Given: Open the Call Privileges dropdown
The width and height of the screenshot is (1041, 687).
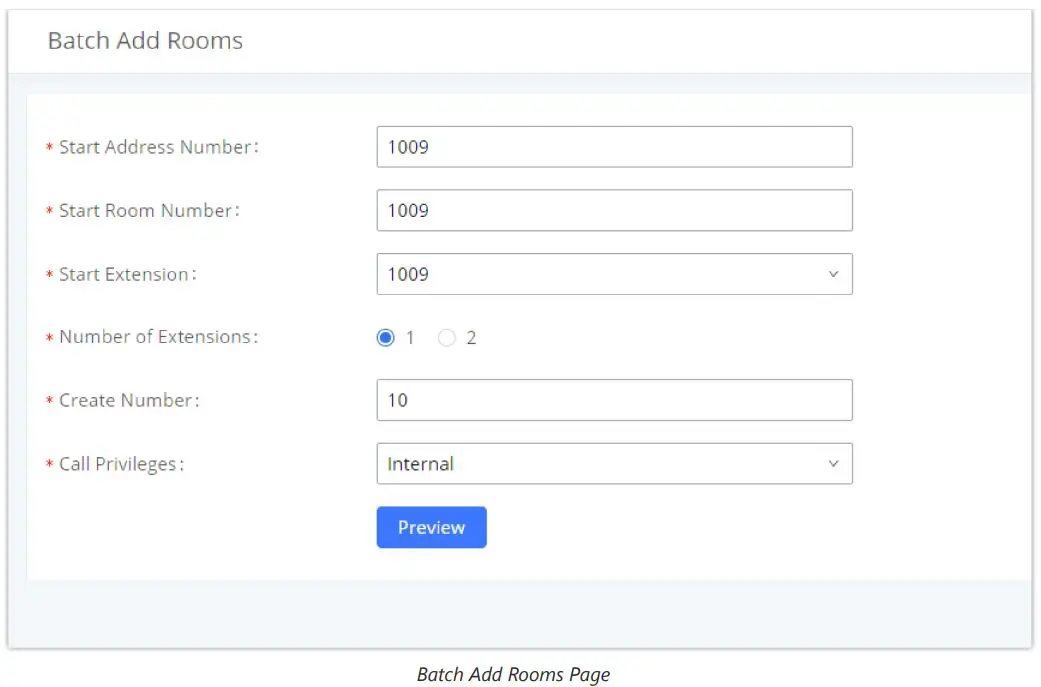Looking at the screenshot, I should (x=600, y=464).
